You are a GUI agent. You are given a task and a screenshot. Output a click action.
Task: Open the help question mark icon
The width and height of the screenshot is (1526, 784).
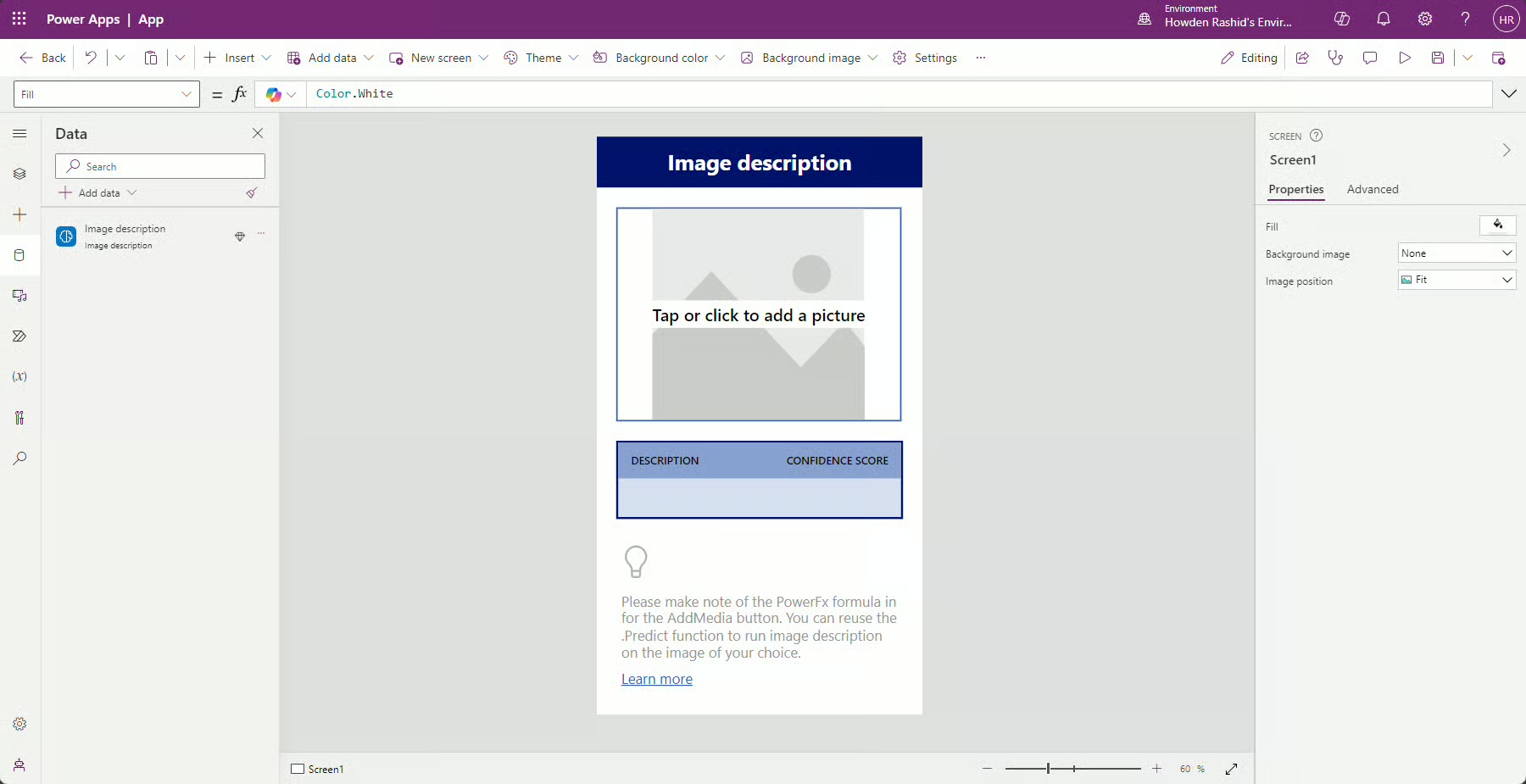[1466, 19]
